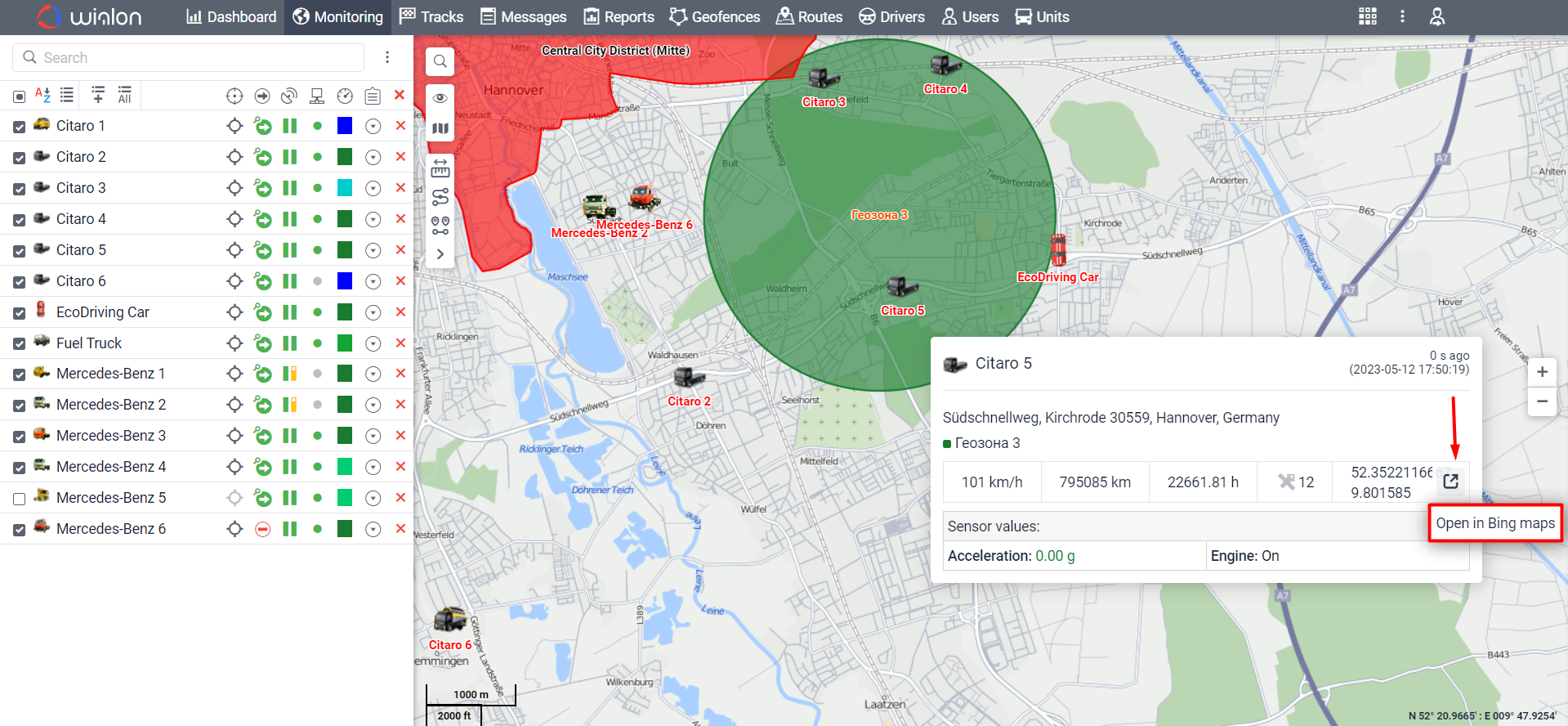Expand the map tools panel chevron
The height and width of the screenshot is (726, 1568).
[440, 254]
